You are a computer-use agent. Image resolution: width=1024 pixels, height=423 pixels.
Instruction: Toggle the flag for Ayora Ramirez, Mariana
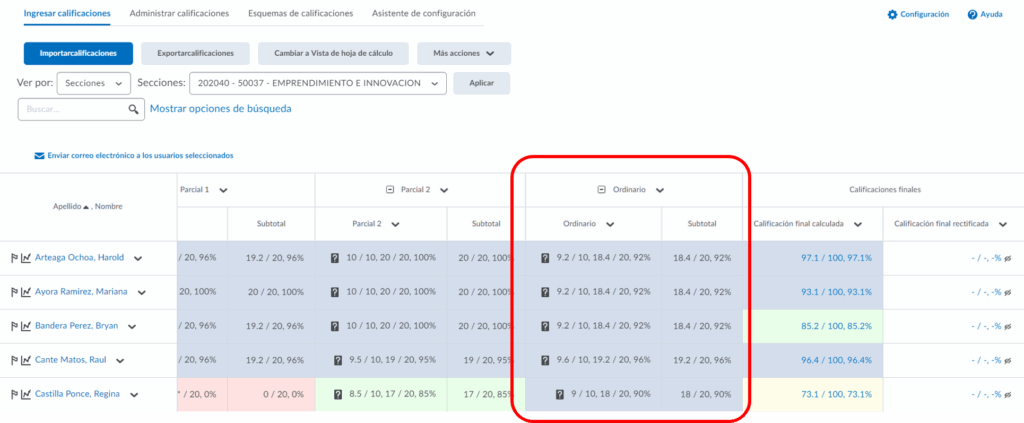click(x=14, y=292)
